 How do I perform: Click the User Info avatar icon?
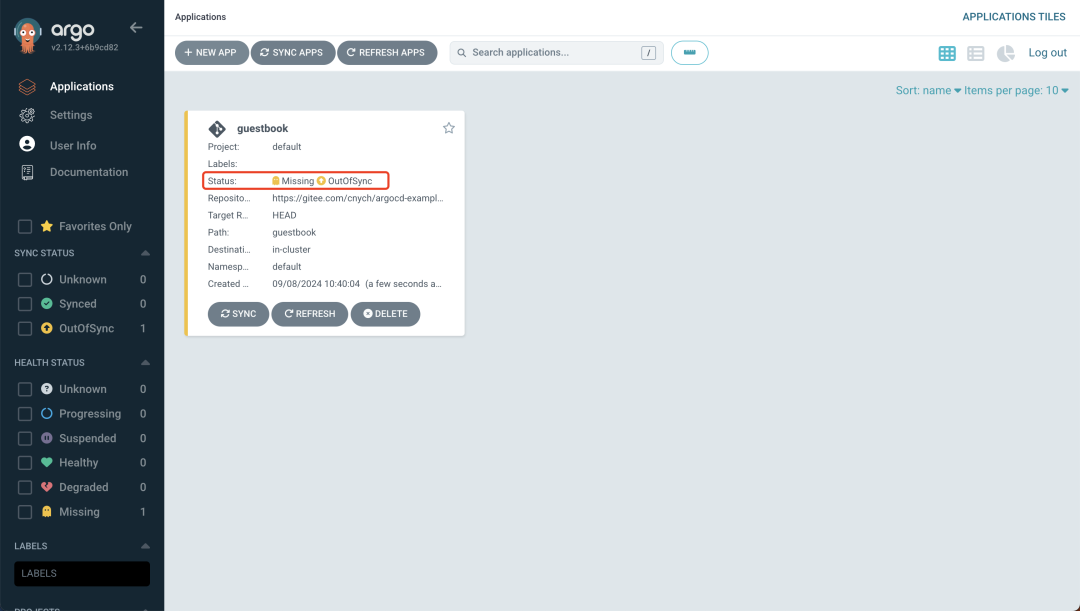tap(27, 143)
